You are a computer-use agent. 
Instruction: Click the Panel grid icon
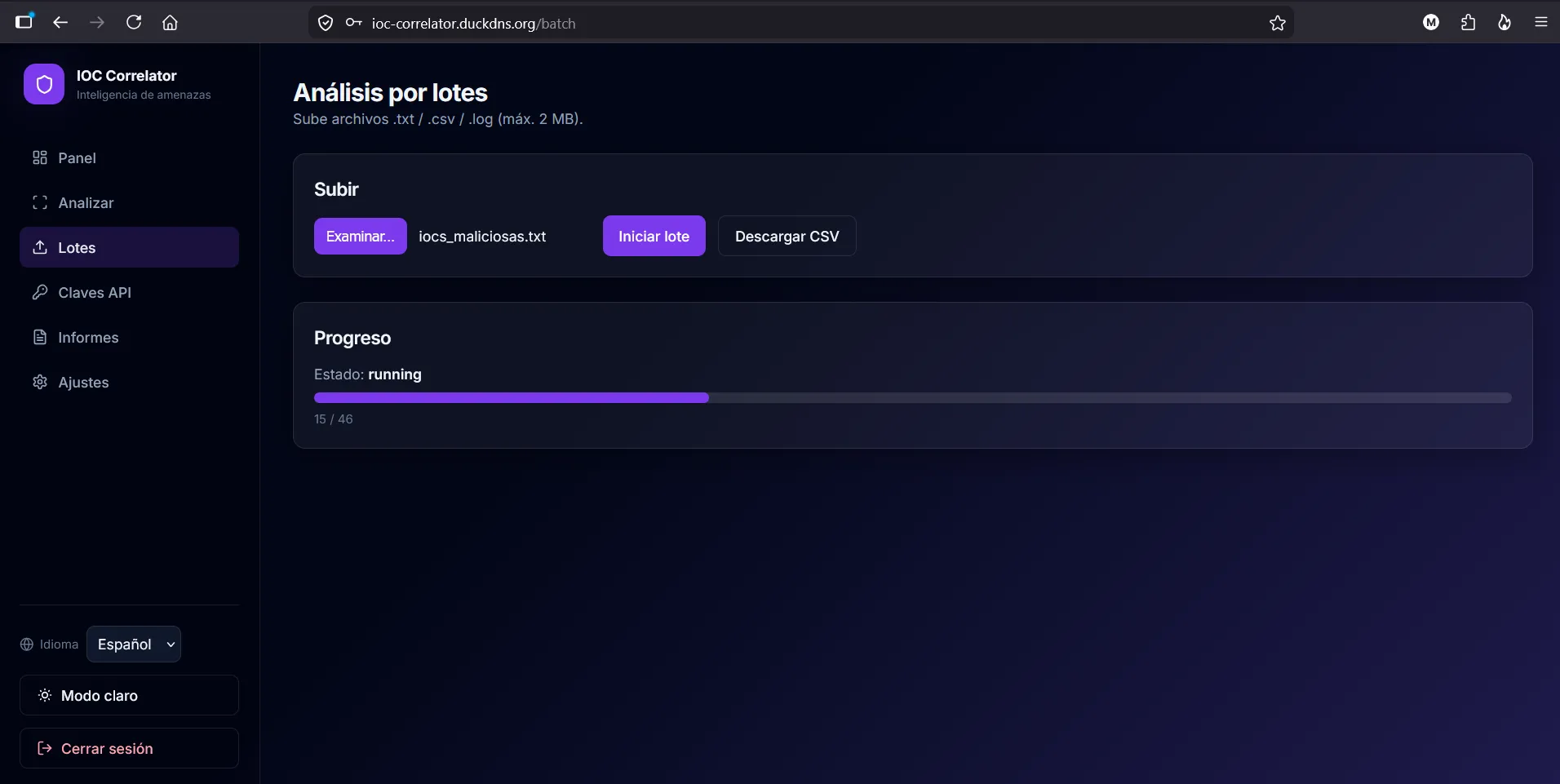[x=40, y=157]
